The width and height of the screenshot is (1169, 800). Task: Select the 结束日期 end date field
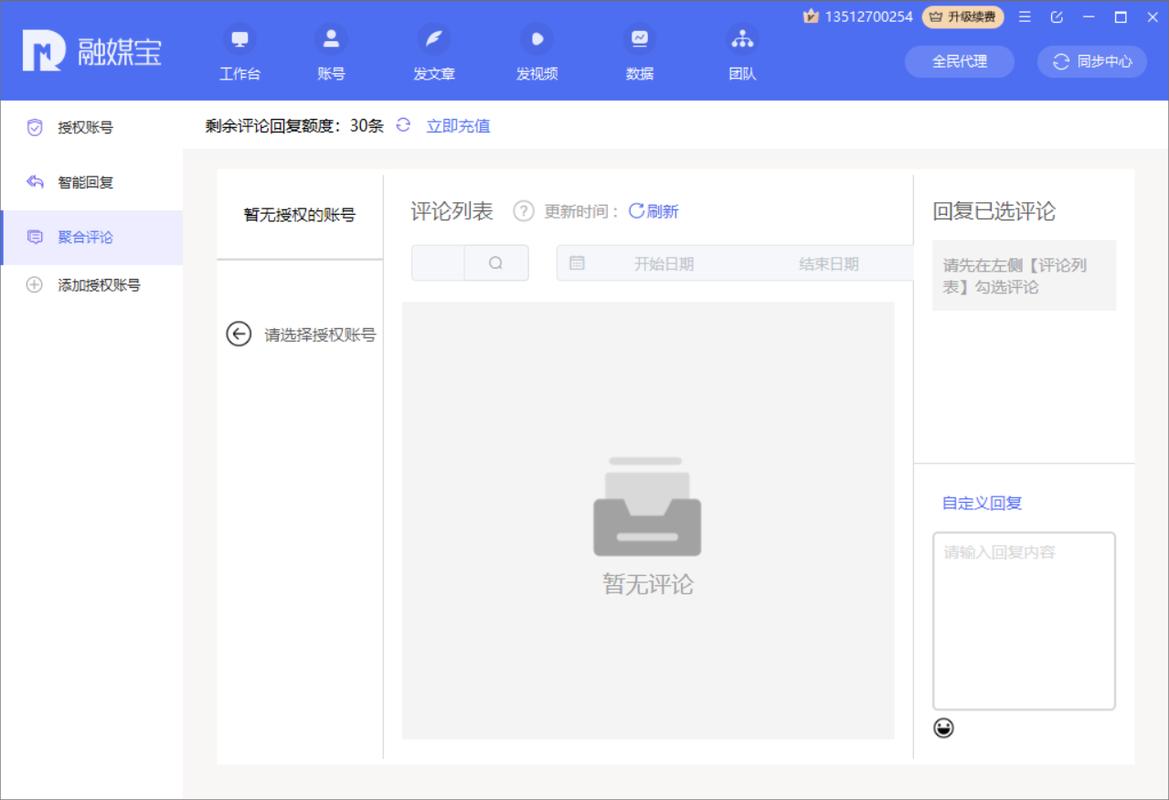coord(828,264)
